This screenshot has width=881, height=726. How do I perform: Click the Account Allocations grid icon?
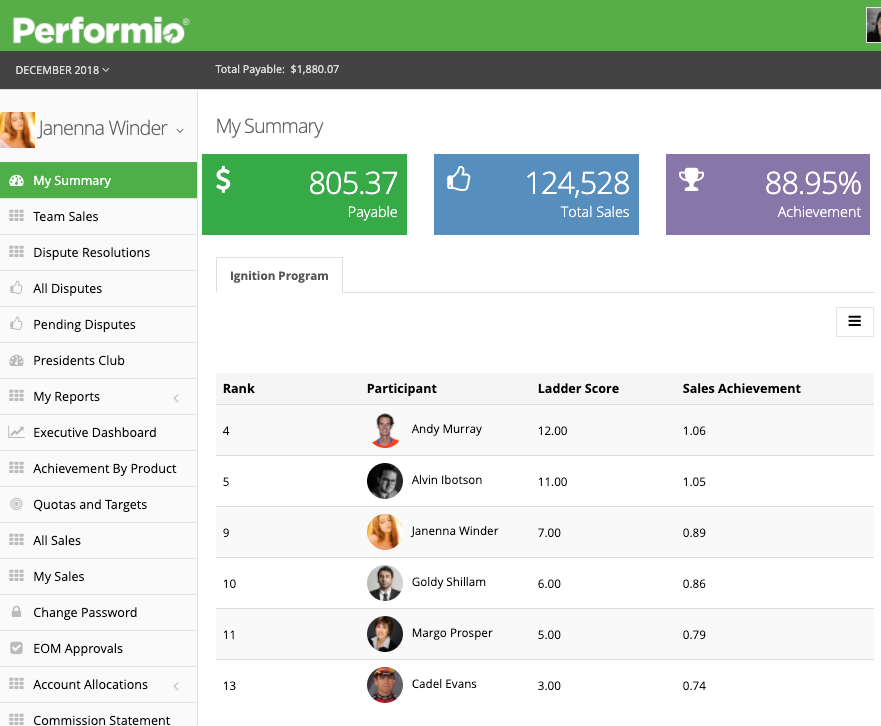pyautogui.click(x=16, y=683)
